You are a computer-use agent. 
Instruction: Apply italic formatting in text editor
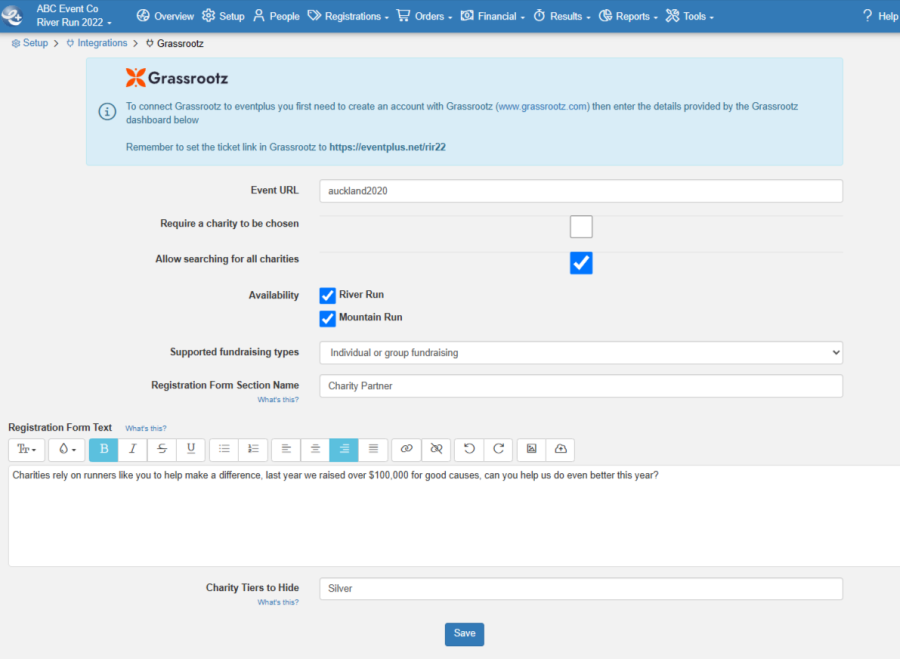pos(133,449)
